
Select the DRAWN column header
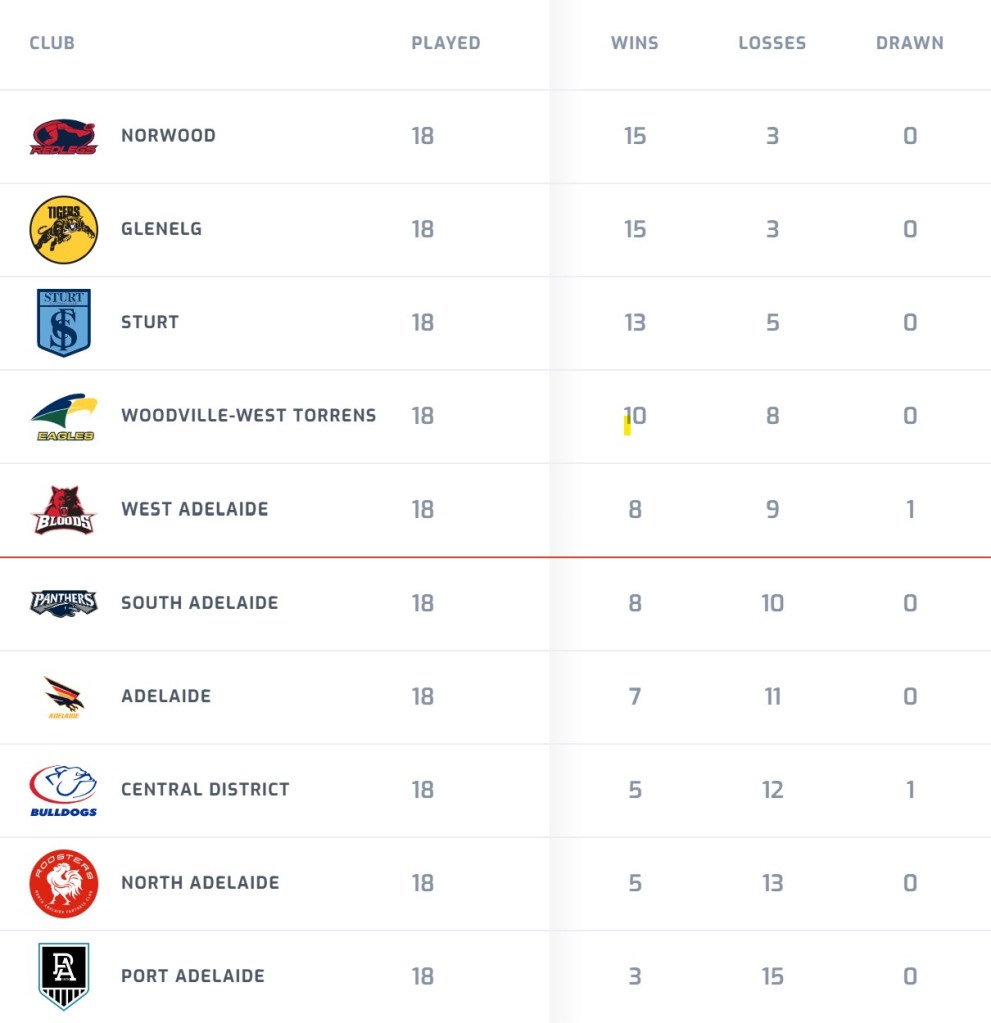coord(909,43)
